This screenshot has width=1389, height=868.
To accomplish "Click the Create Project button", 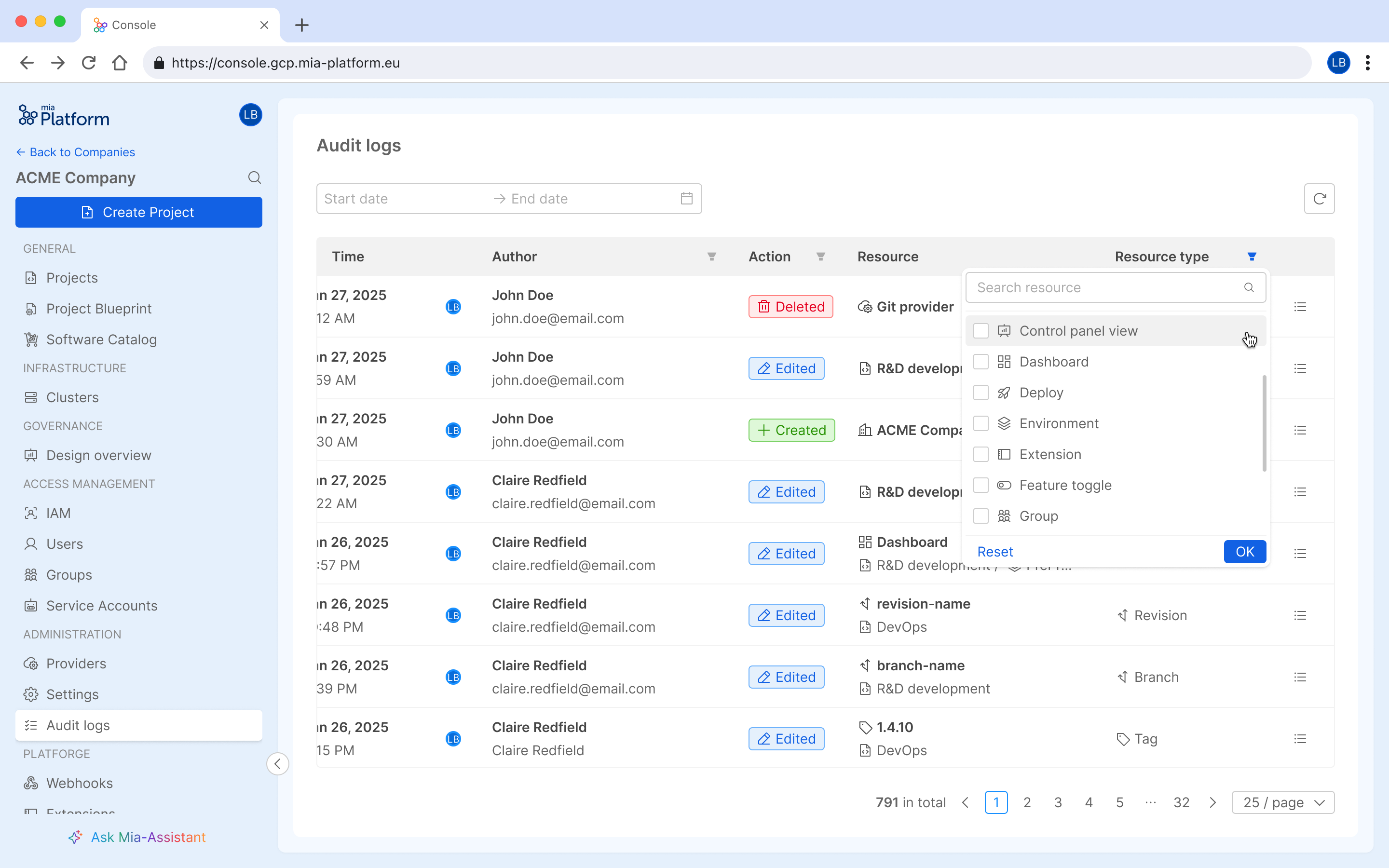I will (x=138, y=212).
